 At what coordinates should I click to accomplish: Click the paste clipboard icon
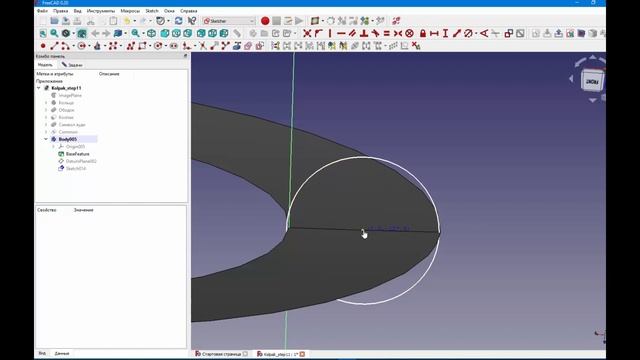click(x=113, y=21)
